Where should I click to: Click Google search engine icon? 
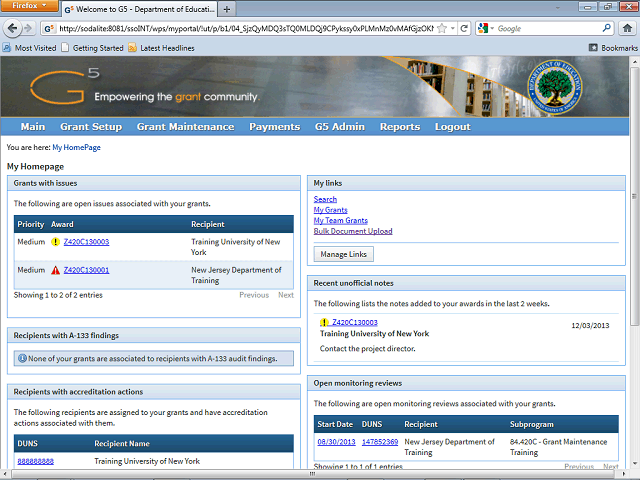coord(483,28)
